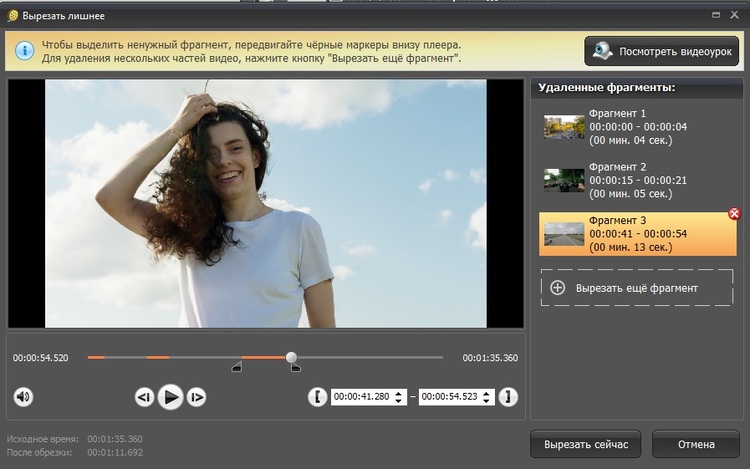Click the playhead knob on timeline
750x469 pixels.
pyautogui.click(x=291, y=357)
